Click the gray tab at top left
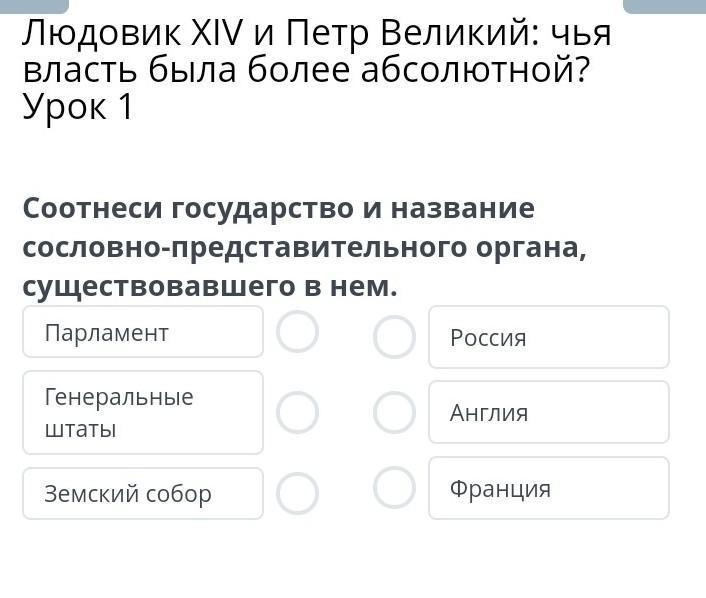 tap(34, 5)
